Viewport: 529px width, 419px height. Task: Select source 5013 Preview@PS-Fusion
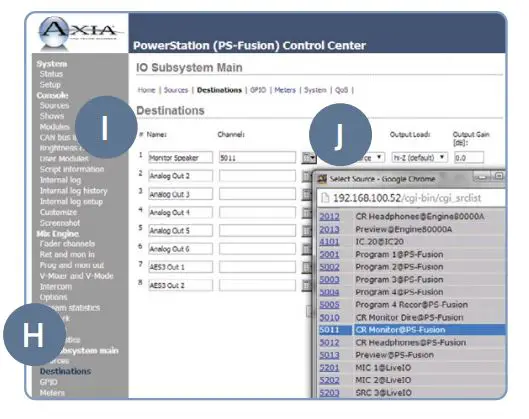coord(412,355)
